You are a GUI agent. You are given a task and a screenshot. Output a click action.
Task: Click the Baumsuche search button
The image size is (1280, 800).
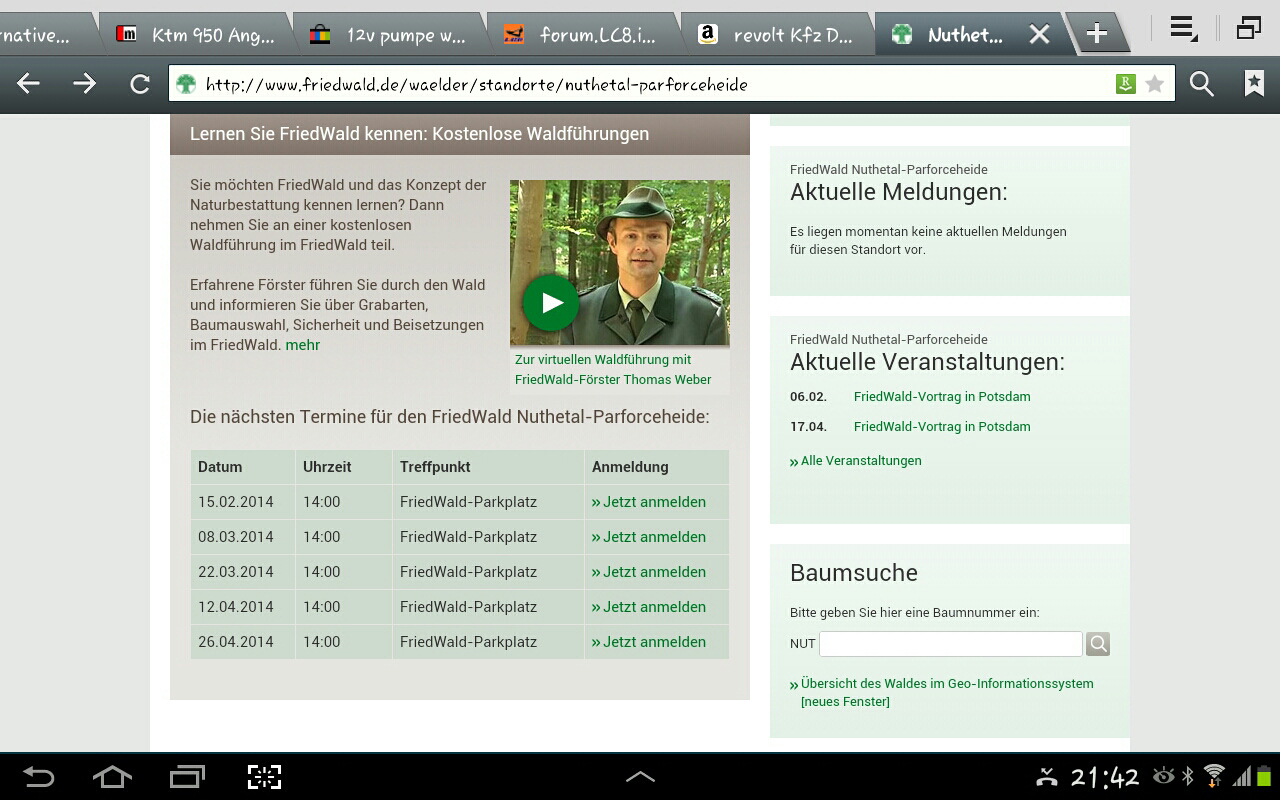pos(1097,644)
